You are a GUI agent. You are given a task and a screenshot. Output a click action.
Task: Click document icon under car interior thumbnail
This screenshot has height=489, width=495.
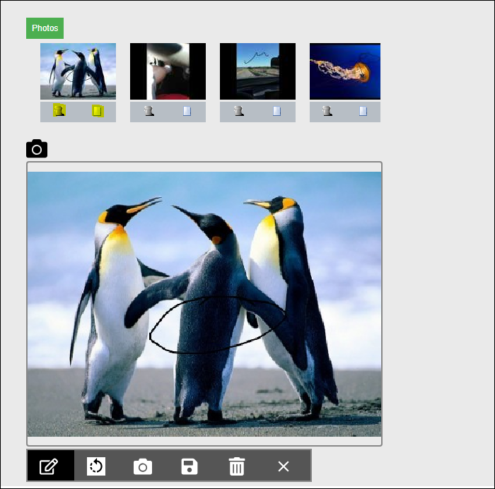[x=187, y=111]
